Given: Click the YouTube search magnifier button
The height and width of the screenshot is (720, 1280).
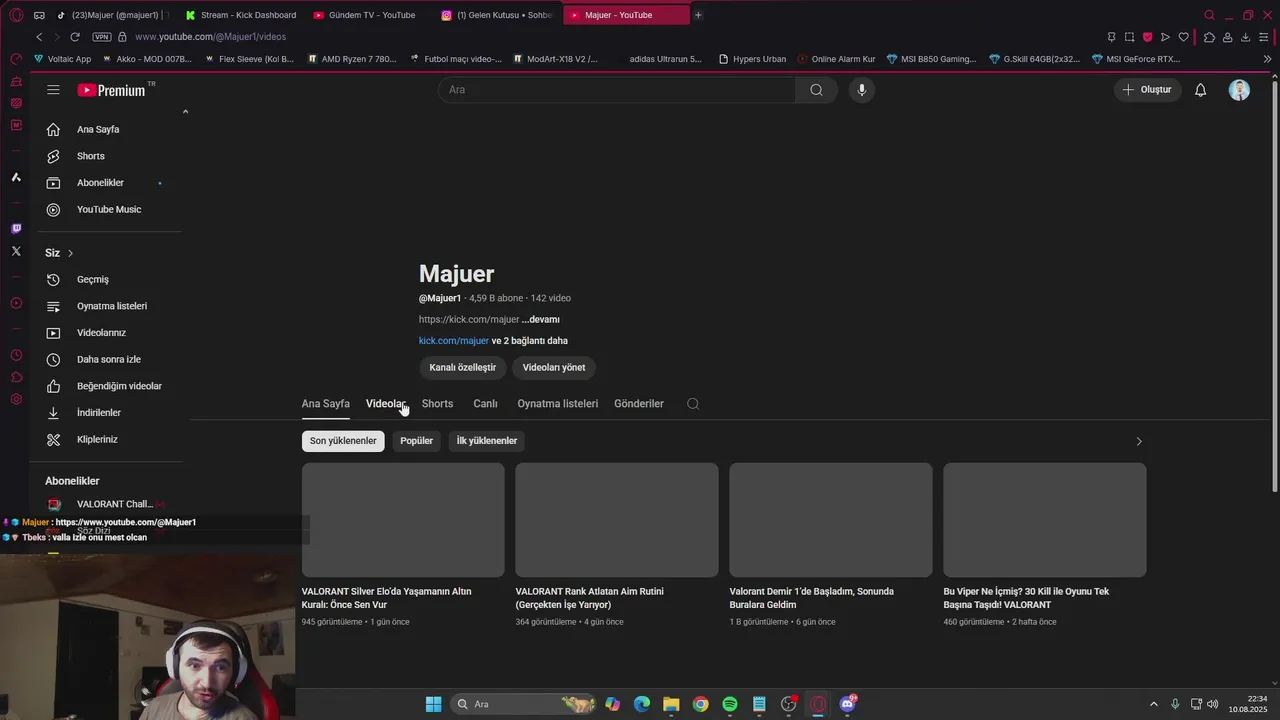Looking at the screenshot, I should coord(816,90).
